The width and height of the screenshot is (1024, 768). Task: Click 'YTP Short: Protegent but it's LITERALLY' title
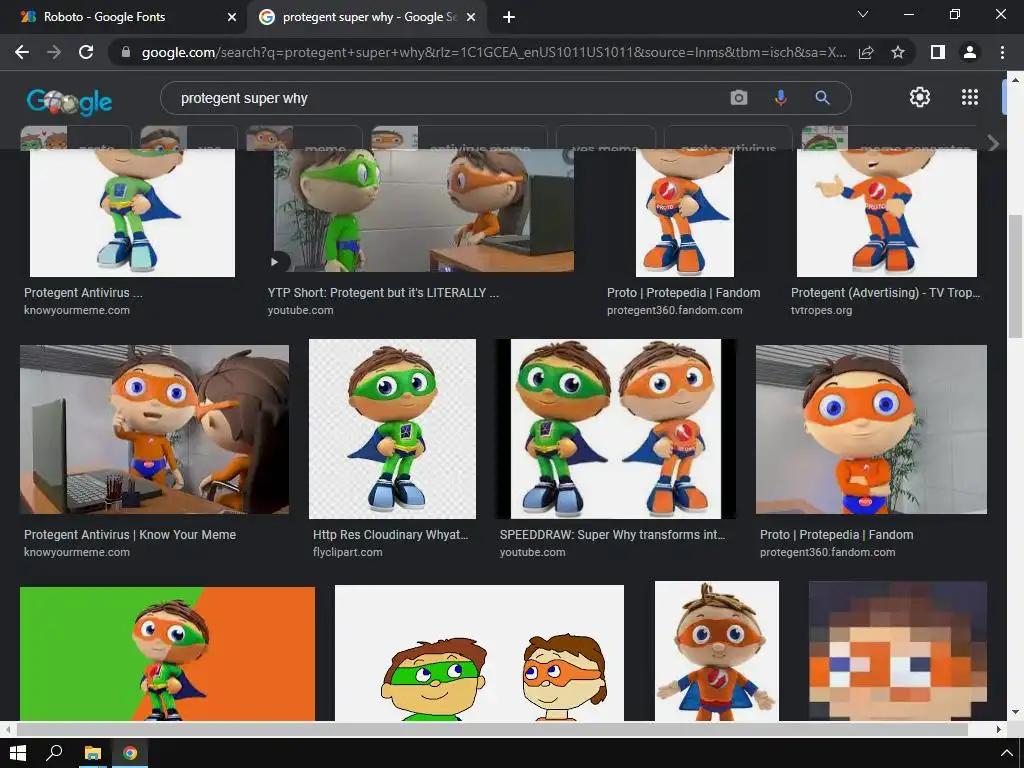pos(383,293)
